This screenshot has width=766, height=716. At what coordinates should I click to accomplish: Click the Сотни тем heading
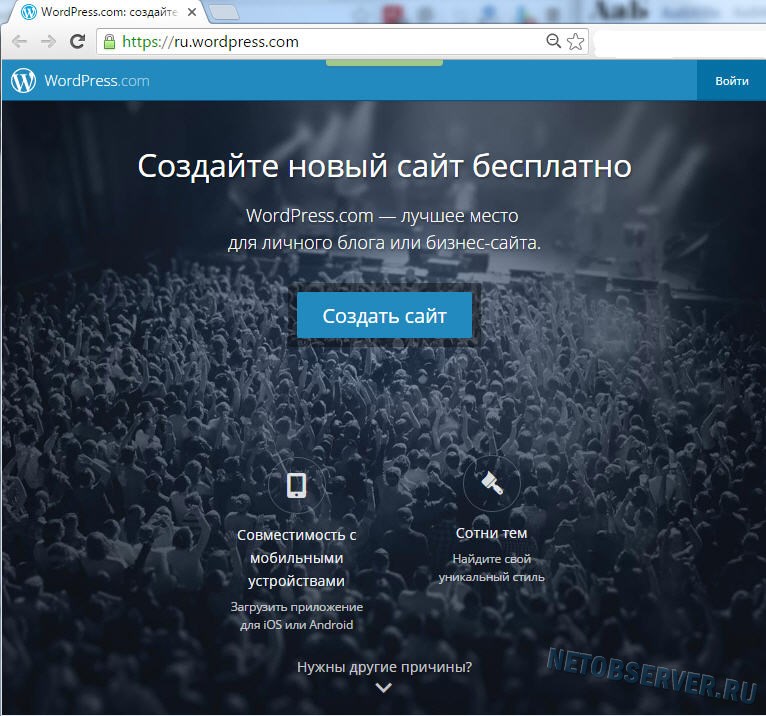491,533
